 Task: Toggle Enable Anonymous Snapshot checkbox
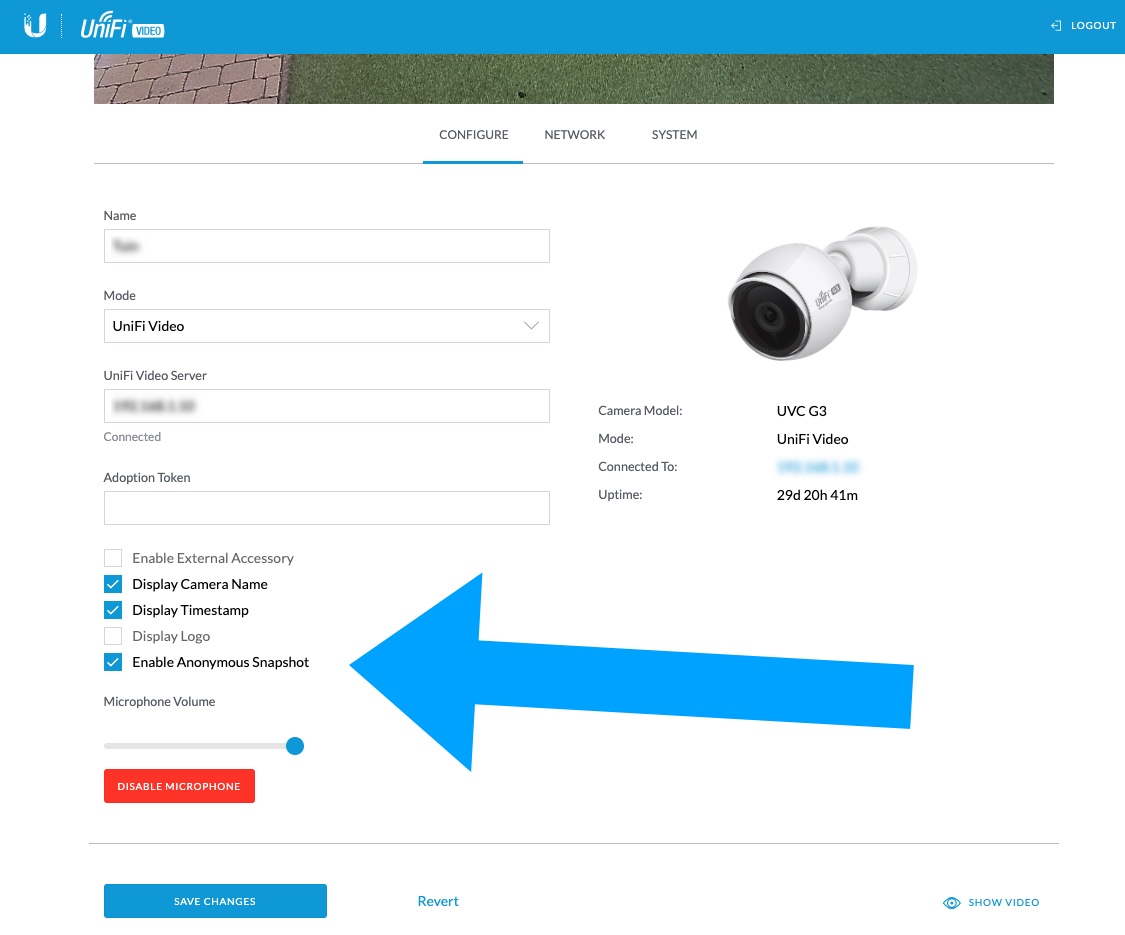113,662
